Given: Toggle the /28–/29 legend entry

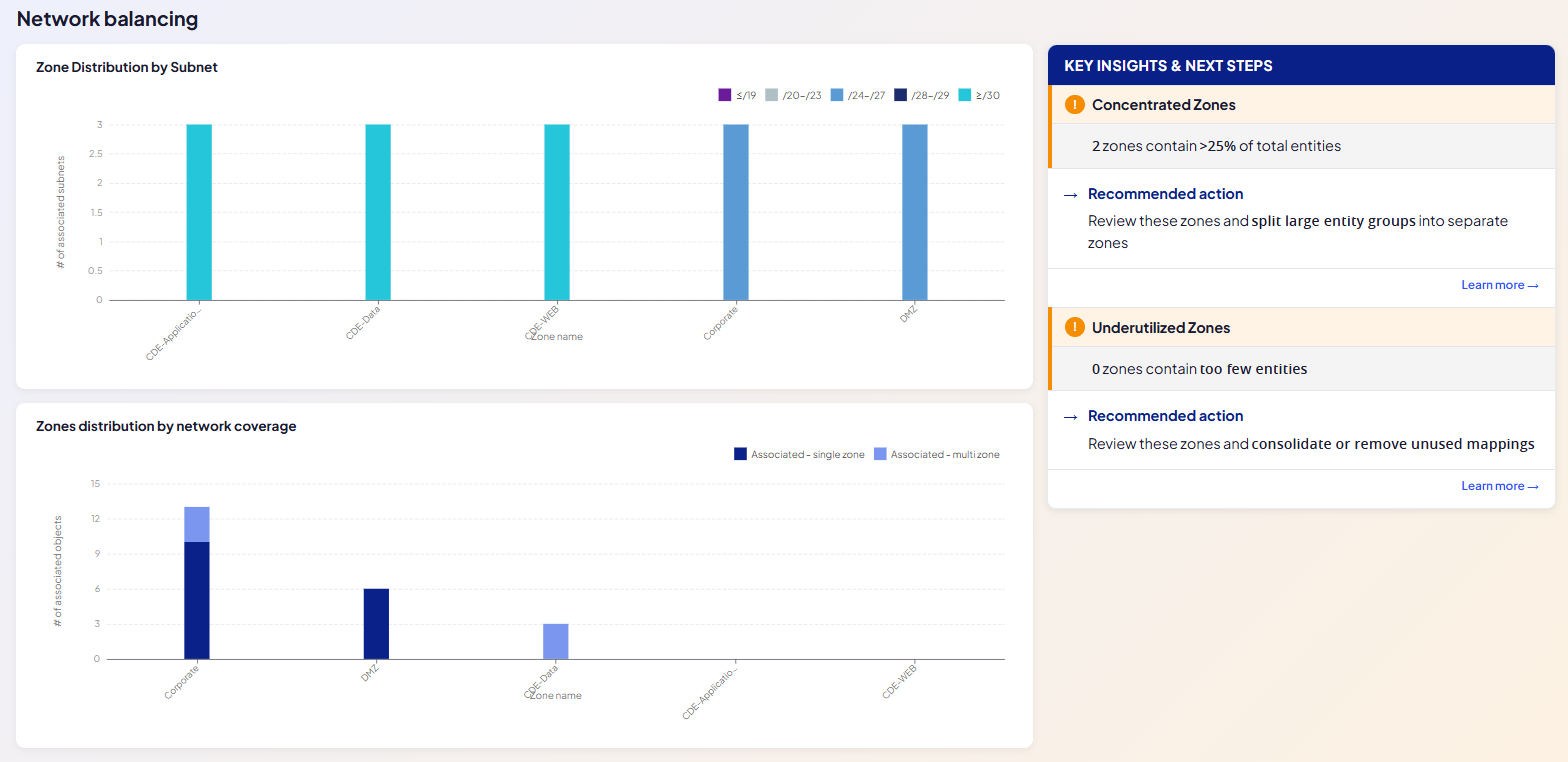Looking at the screenshot, I should click(x=922, y=95).
